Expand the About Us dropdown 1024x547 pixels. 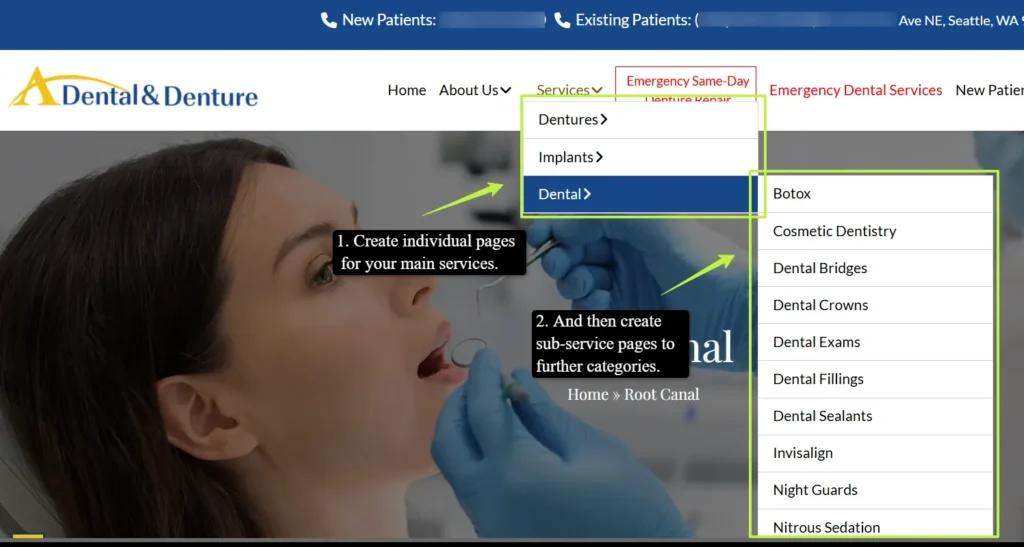(475, 90)
